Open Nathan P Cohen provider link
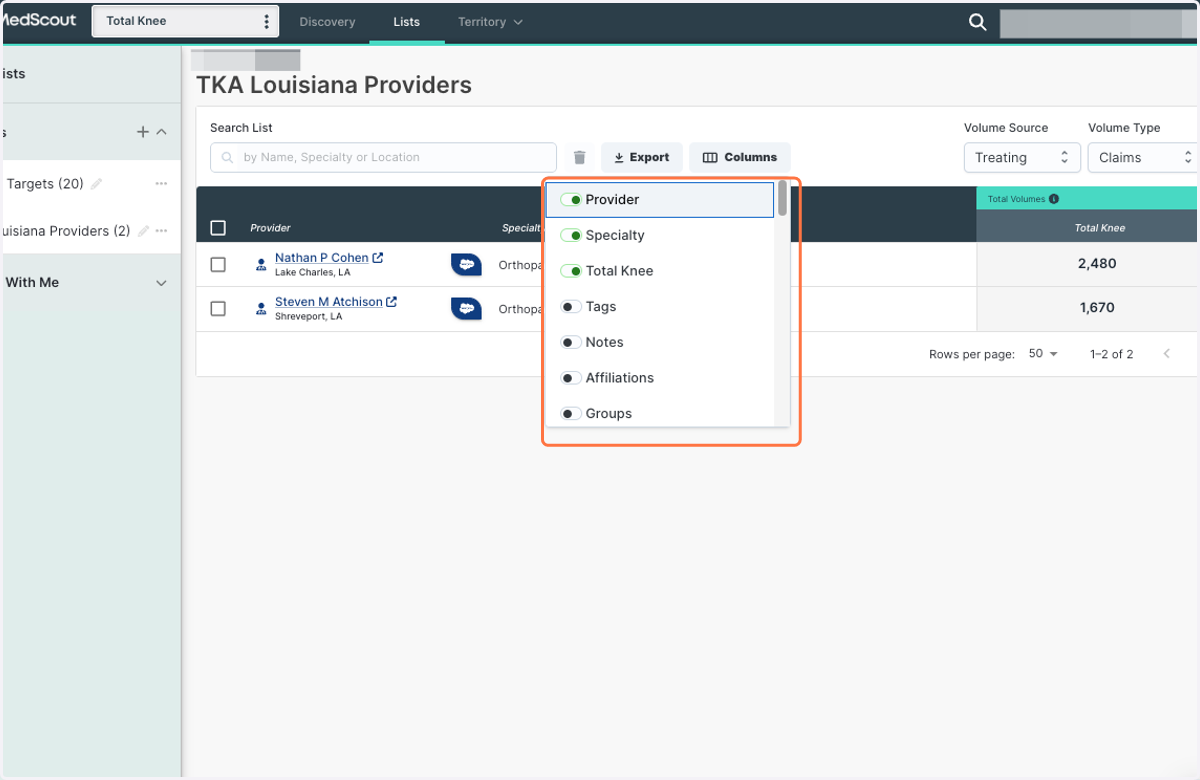 pos(322,258)
